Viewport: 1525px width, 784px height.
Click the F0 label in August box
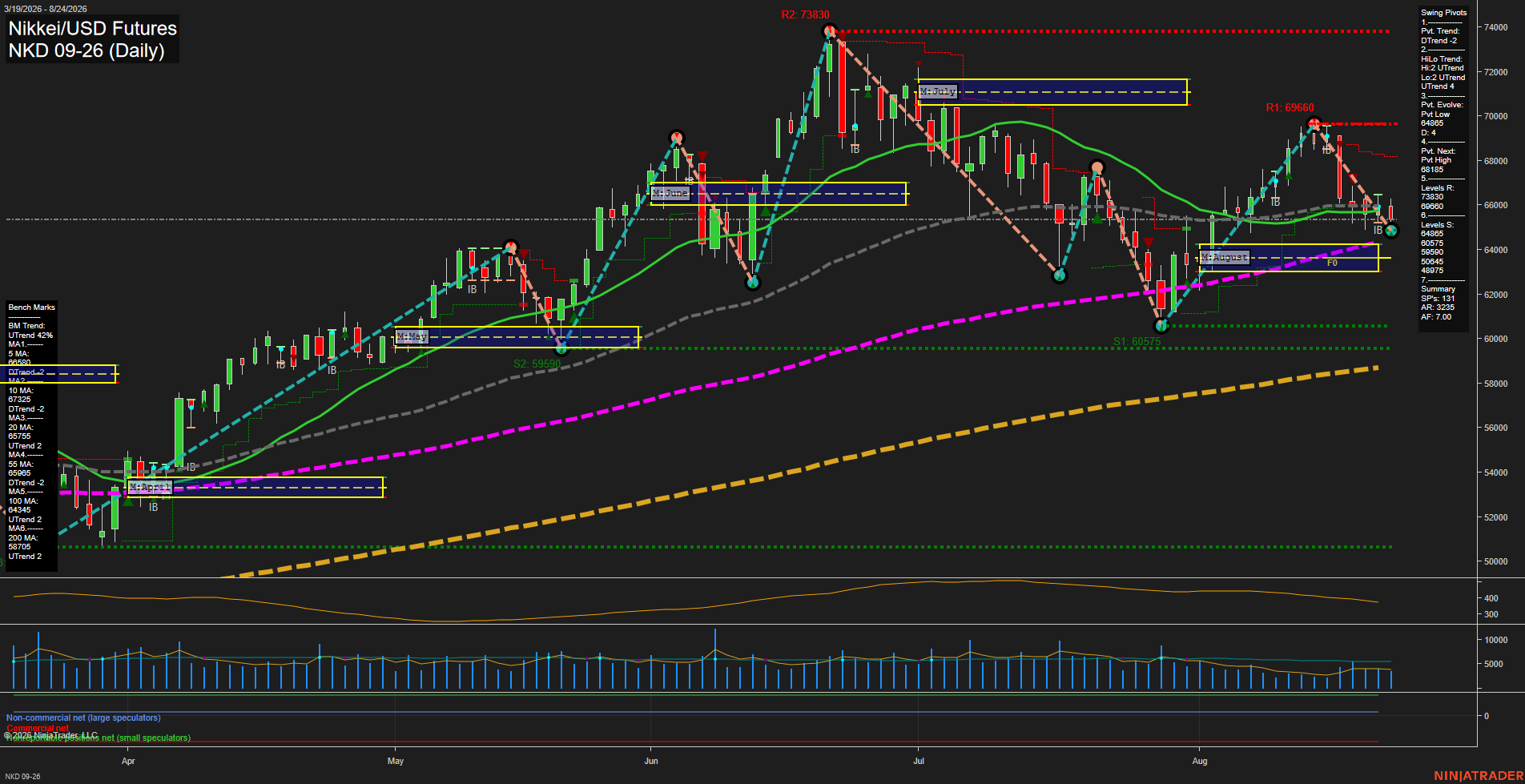1332,263
